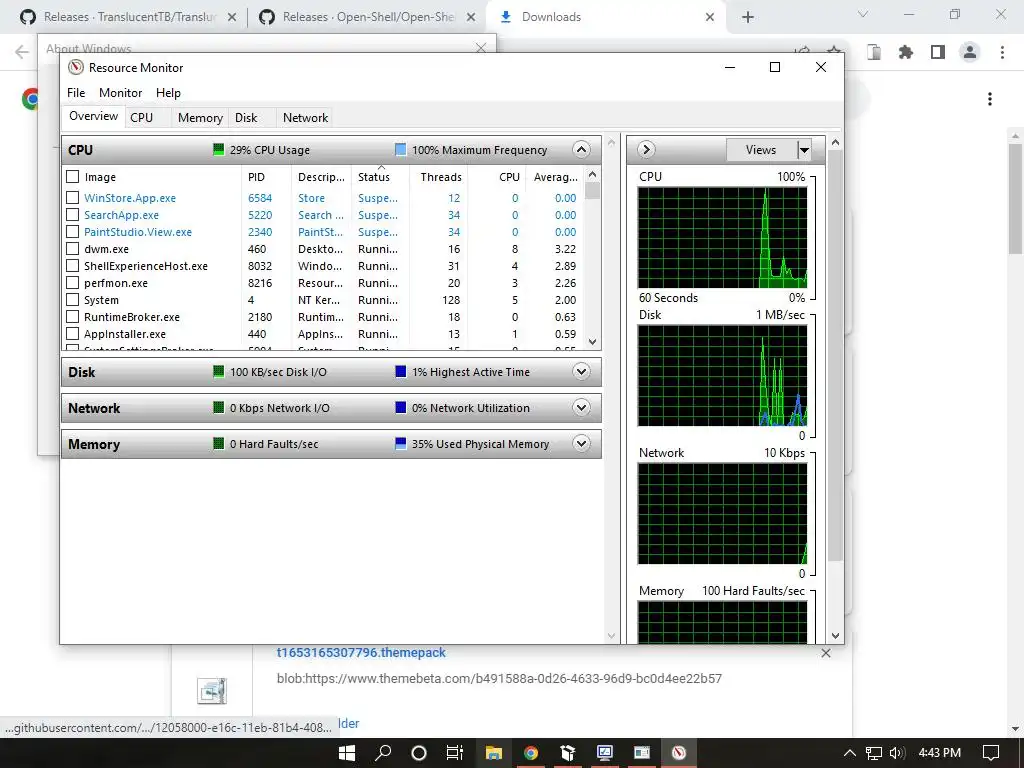Open the network tray icon
This screenshot has width=1024, height=768.
[x=874, y=752]
